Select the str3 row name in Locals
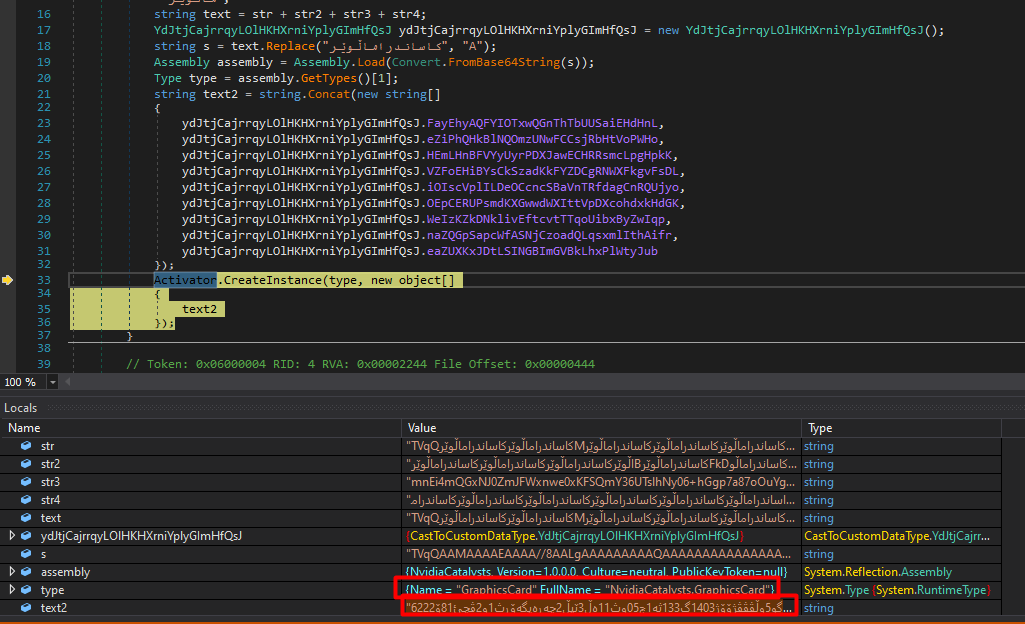 pyautogui.click(x=50, y=482)
